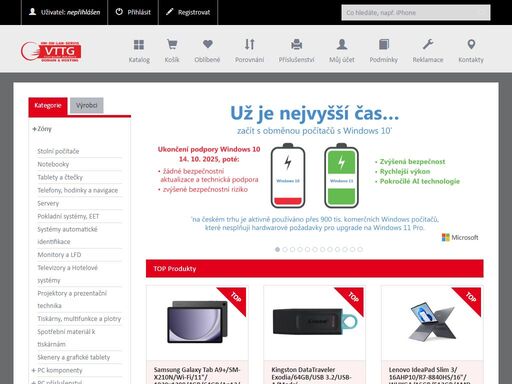Open Reklamace wrench icon
The image size is (512, 384).
coord(428,44)
